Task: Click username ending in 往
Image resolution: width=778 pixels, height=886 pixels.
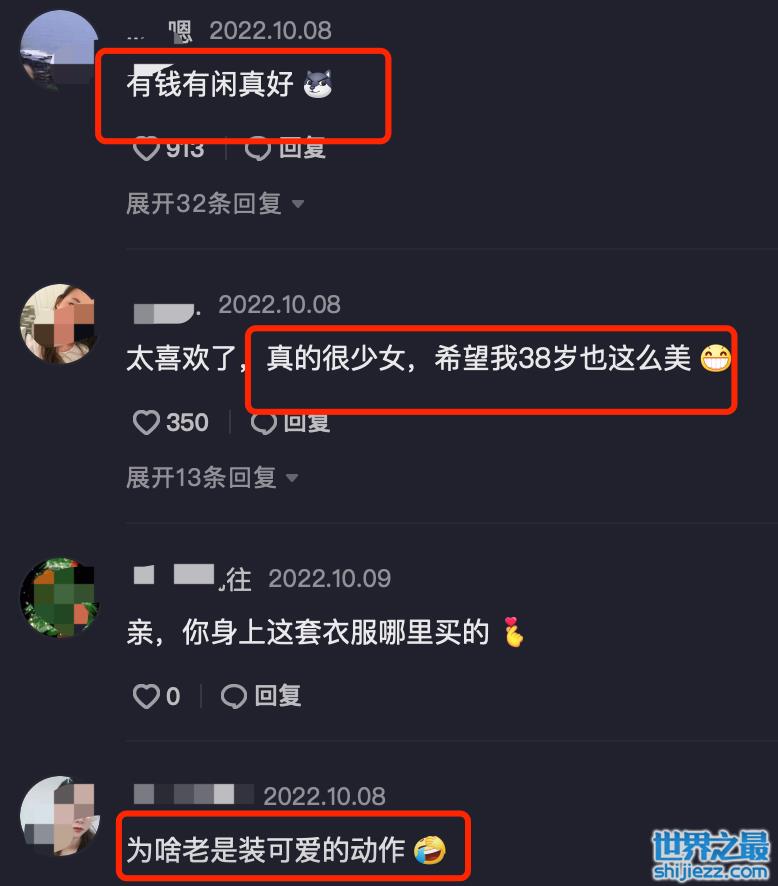Action: (x=192, y=578)
